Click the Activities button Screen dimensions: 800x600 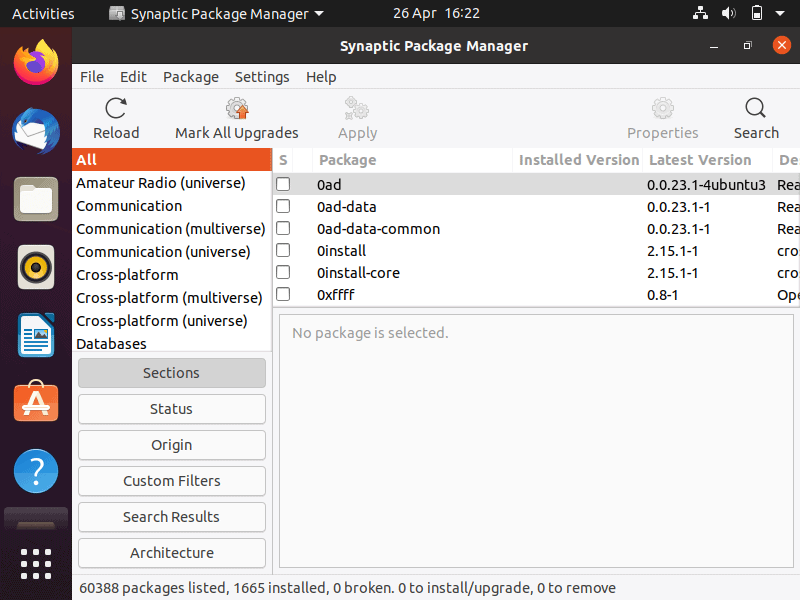pyautogui.click(x=43, y=14)
